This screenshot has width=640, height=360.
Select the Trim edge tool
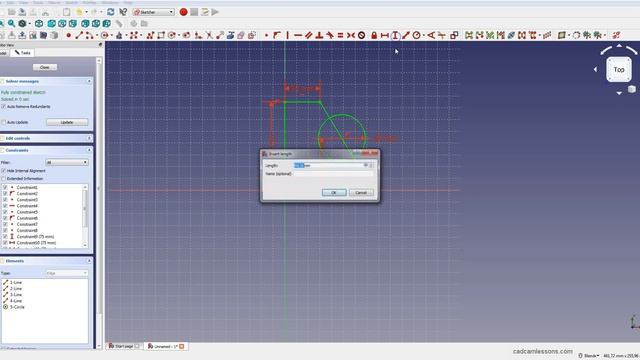tap(209, 36)
